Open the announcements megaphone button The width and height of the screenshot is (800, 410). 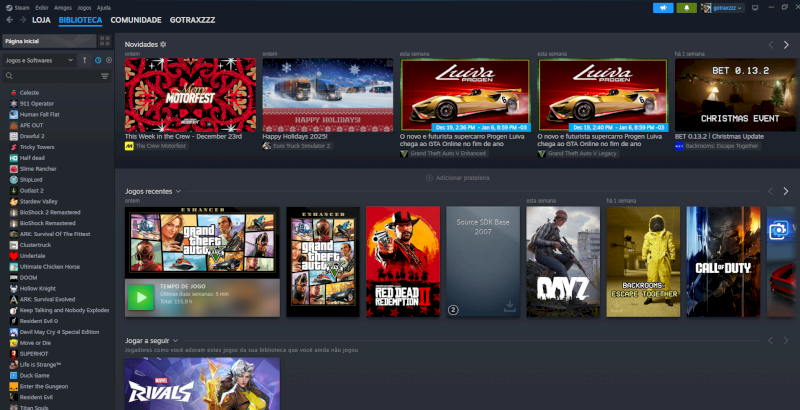(x=663, y=8)
